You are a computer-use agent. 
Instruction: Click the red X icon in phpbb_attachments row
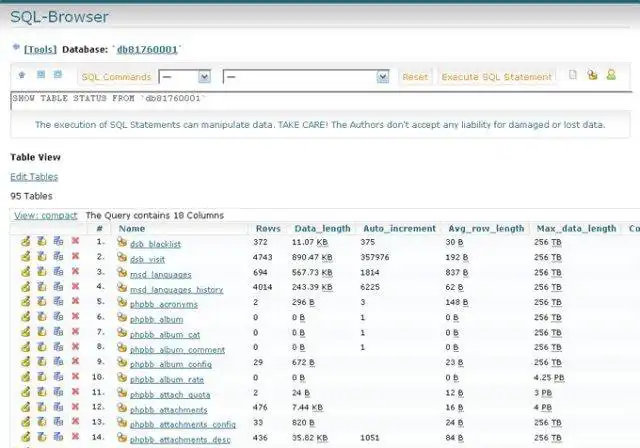(x=75, y=406)
